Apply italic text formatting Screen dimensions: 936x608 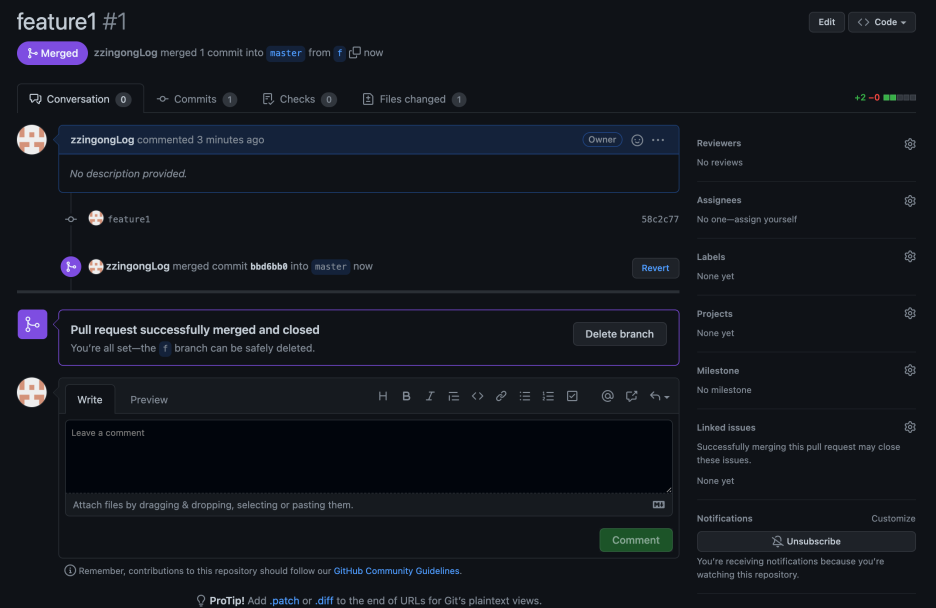[x=430, y=396]
